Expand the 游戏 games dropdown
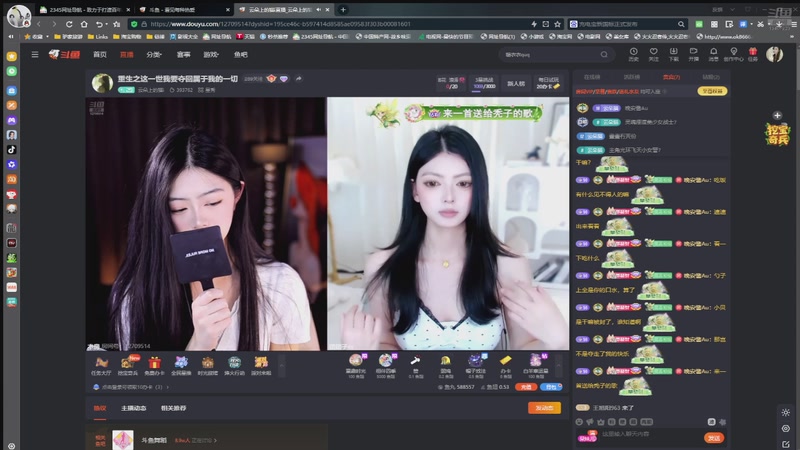800x450 pixels. coord(211,55)
